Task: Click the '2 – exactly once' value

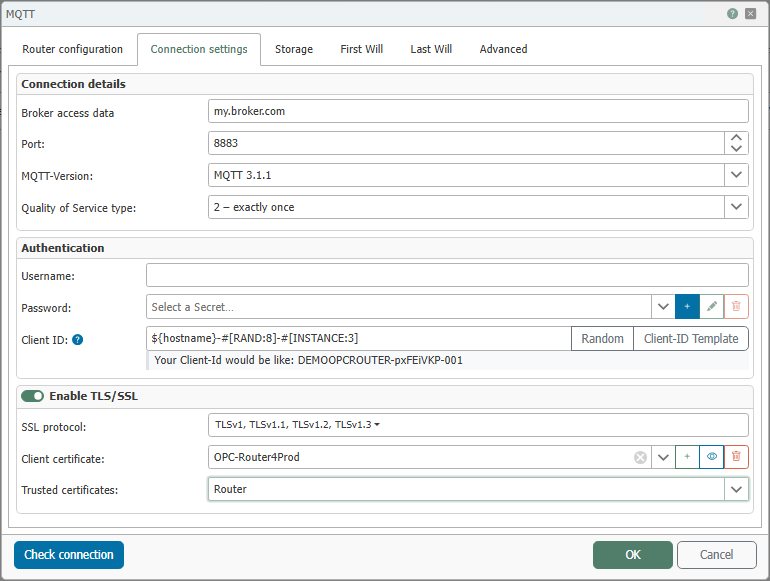Action: [x=254, y=207]
